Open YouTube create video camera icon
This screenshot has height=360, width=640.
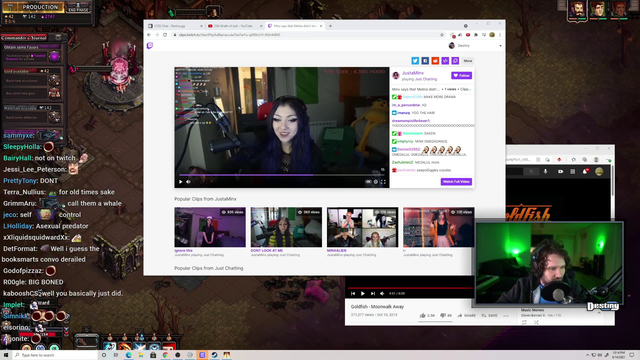(x=560, y=172)
